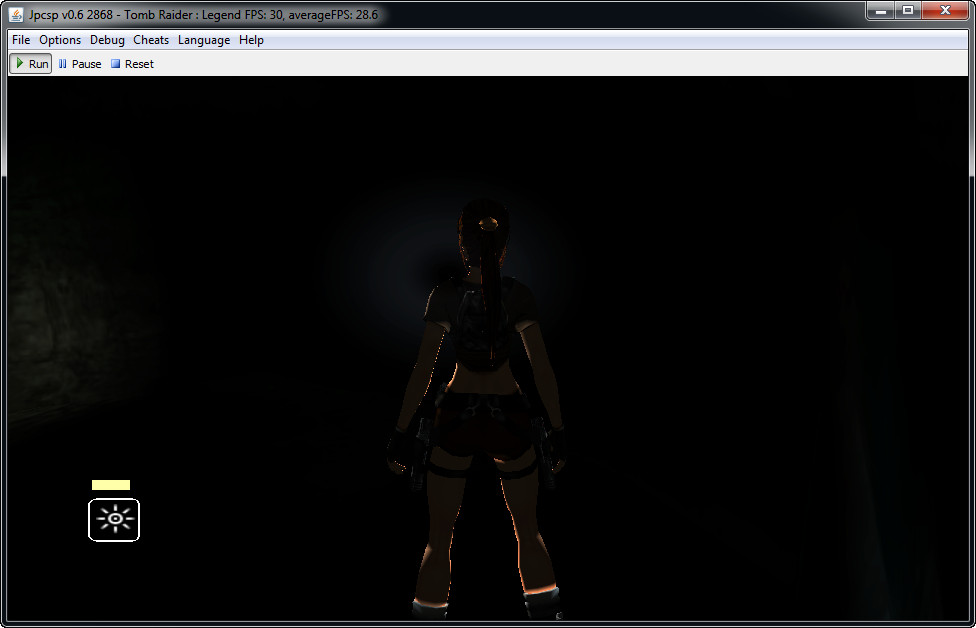Pause the emulation

[80, 64]
